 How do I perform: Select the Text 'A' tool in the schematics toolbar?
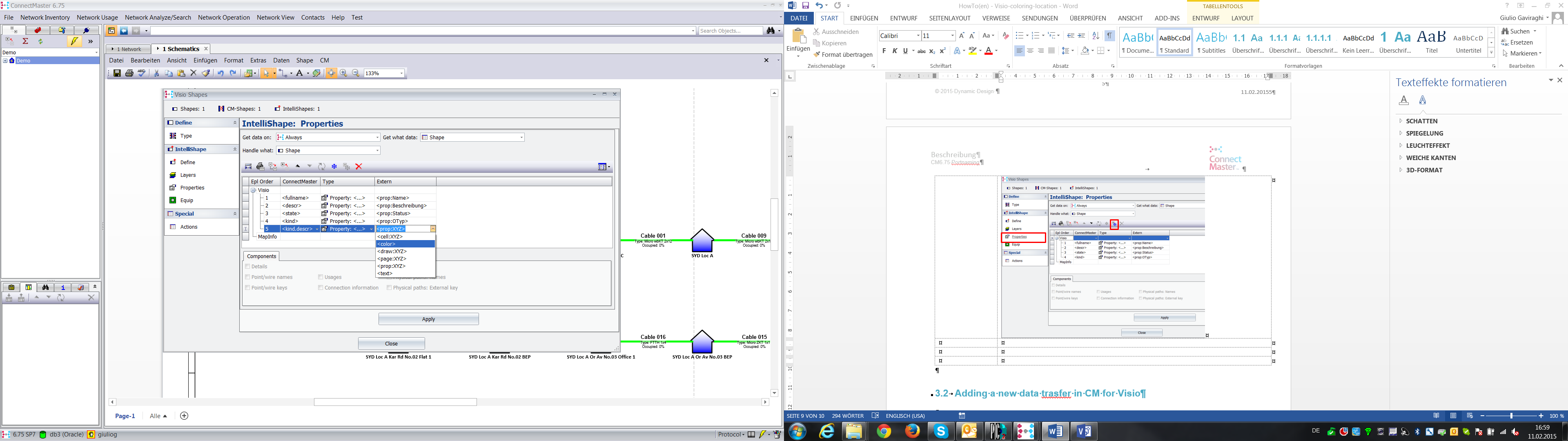(x=299, y=73)
